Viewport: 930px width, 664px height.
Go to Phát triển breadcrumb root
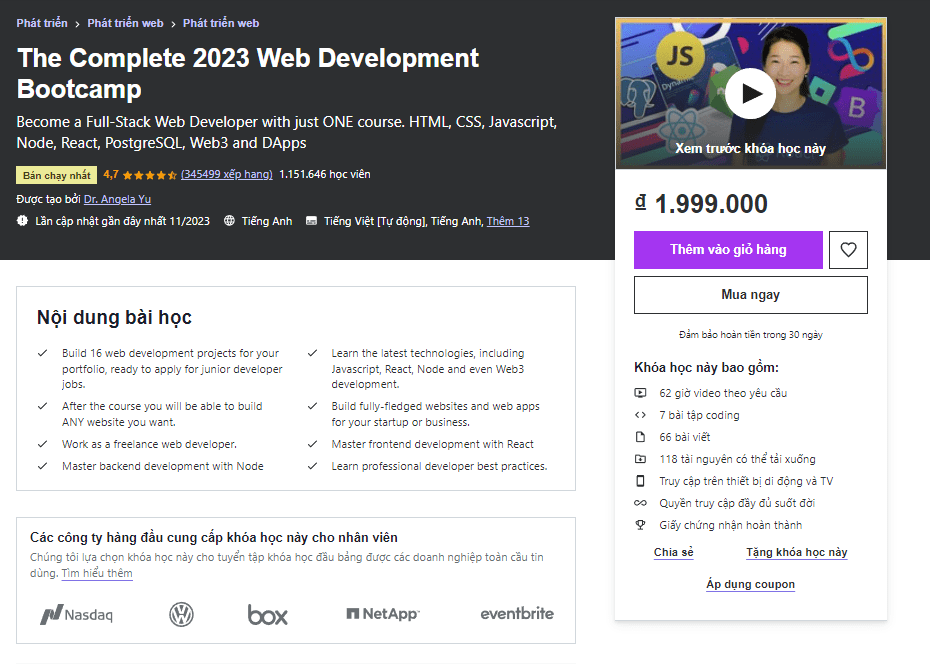tap(42, 23)
